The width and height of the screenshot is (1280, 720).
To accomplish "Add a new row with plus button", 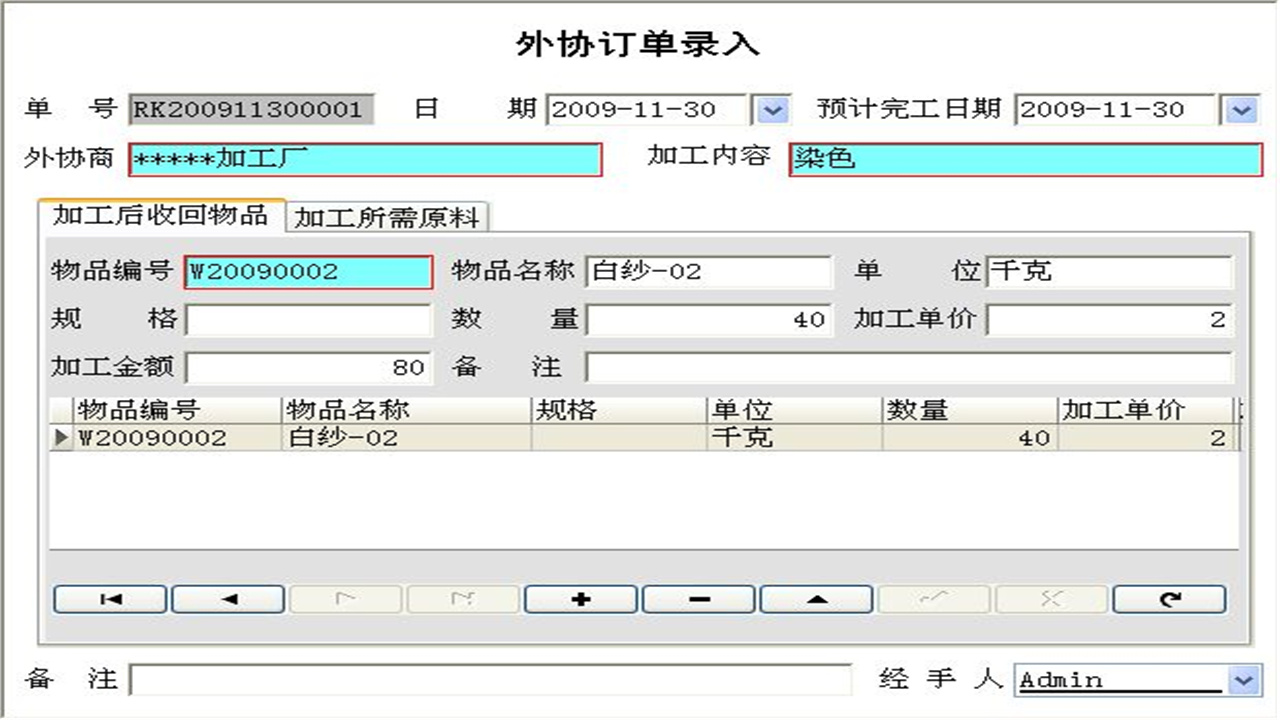I will coord(581,599).
